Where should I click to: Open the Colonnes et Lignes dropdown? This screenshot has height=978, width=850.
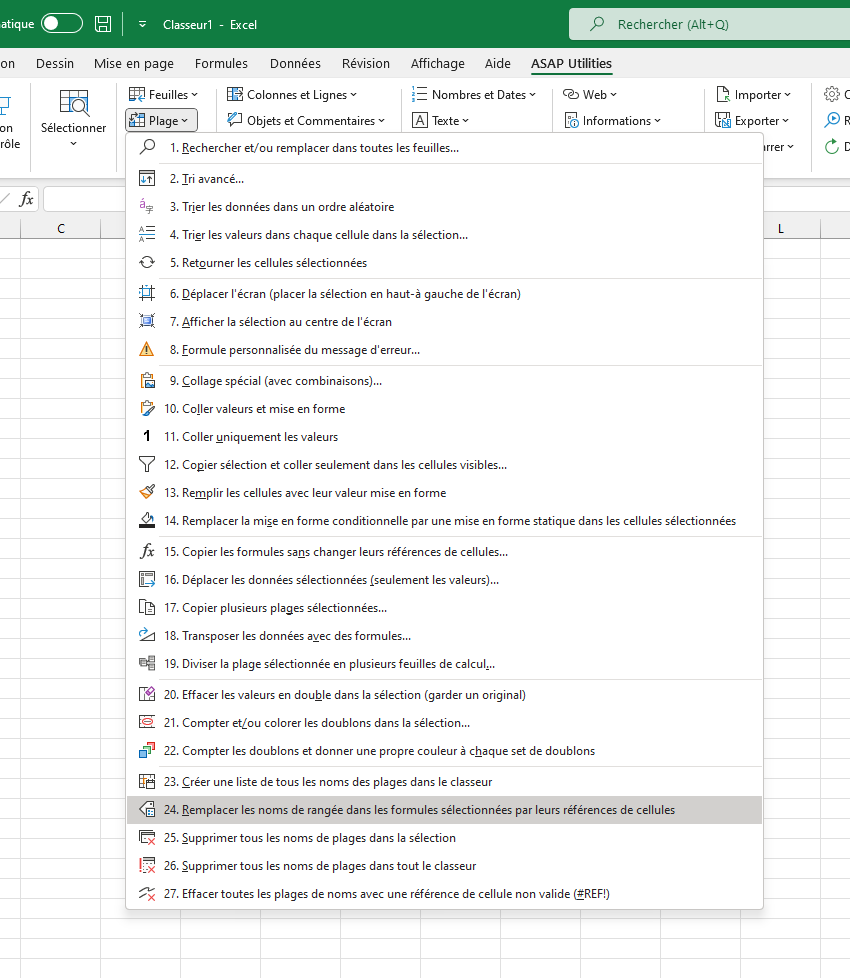tap(292, 94)
